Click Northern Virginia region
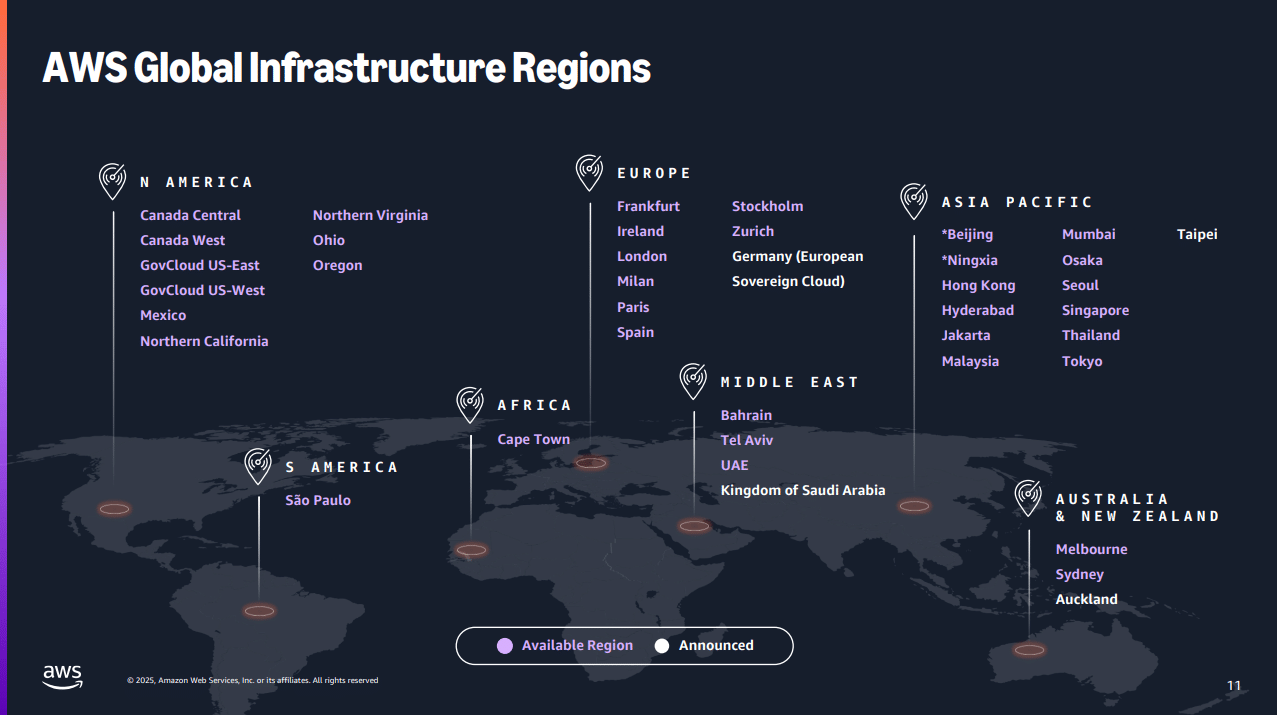Screen dimensions: 1277x715 [370, 215]
